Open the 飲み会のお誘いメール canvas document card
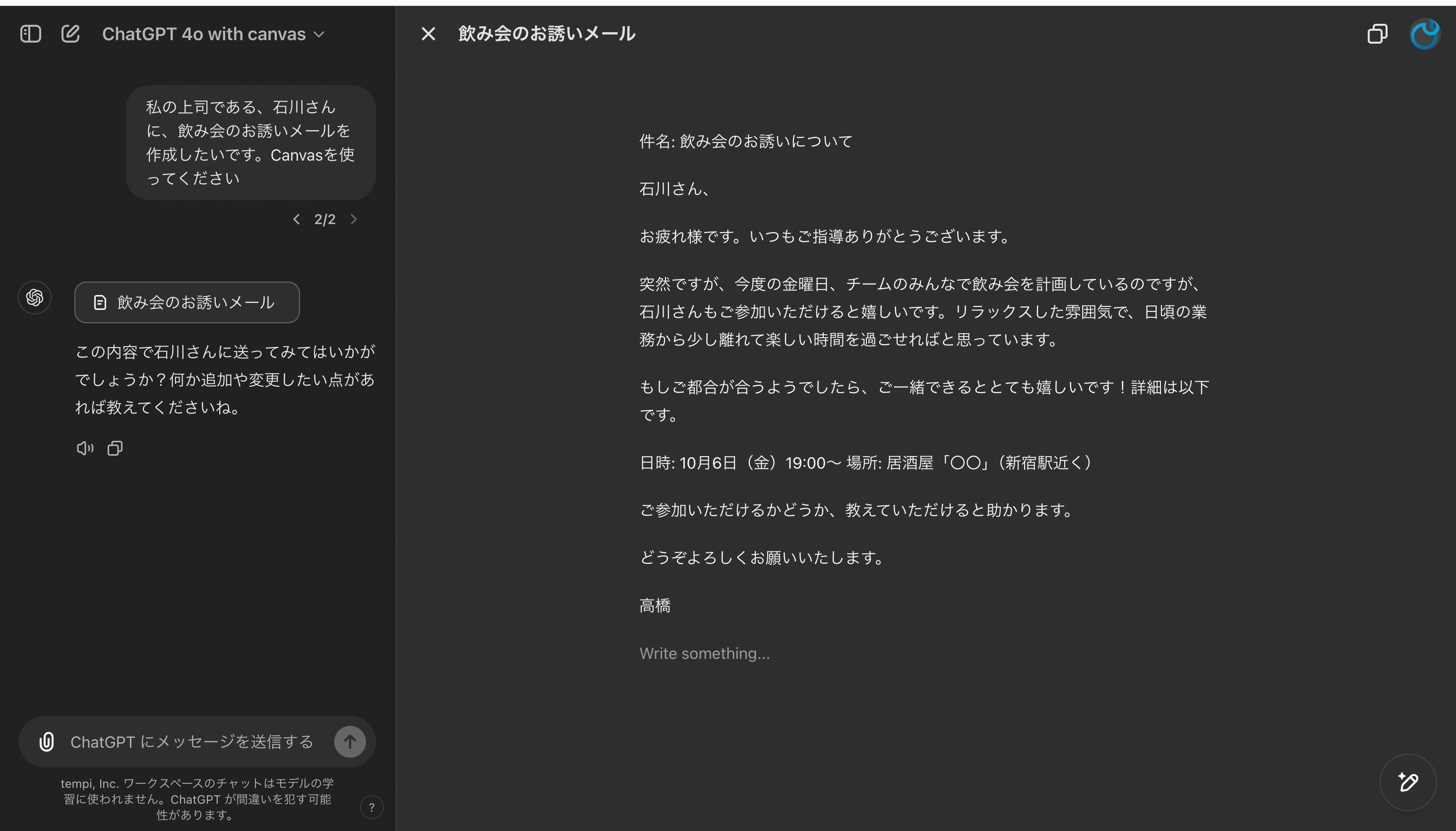 (x=186, y=302)
